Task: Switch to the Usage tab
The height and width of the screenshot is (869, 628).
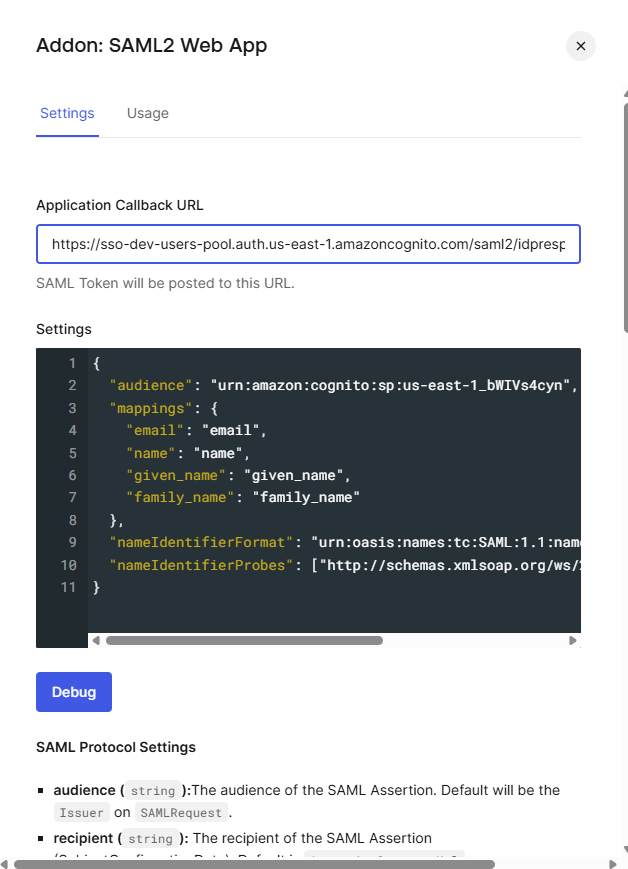Action: (x=147, y=113)
